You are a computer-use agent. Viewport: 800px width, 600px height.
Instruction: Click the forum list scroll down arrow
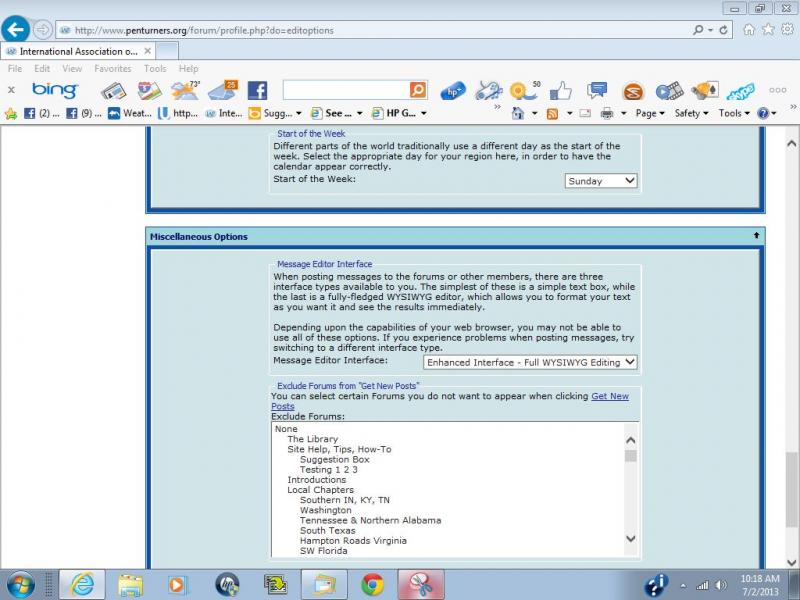click(630, 539)
